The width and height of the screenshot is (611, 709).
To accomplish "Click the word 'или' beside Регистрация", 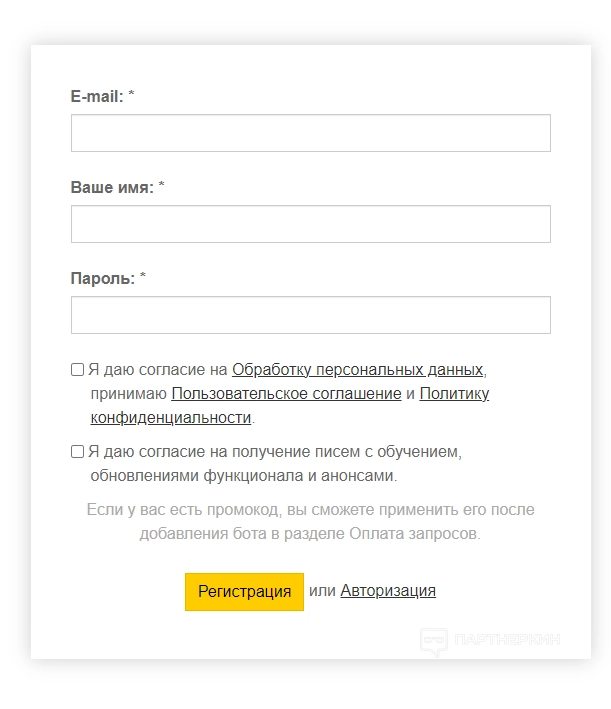I will (322, 591).
